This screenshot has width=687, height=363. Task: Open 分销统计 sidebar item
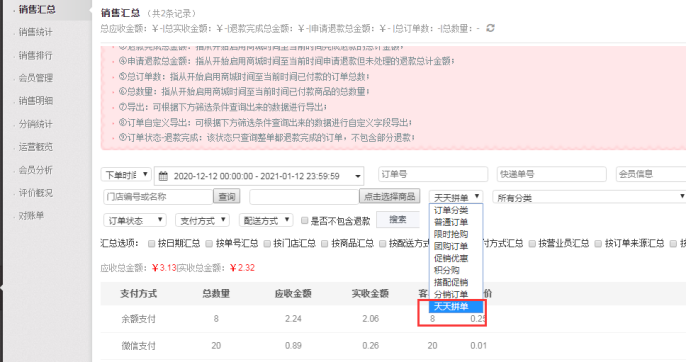[35, 124]
